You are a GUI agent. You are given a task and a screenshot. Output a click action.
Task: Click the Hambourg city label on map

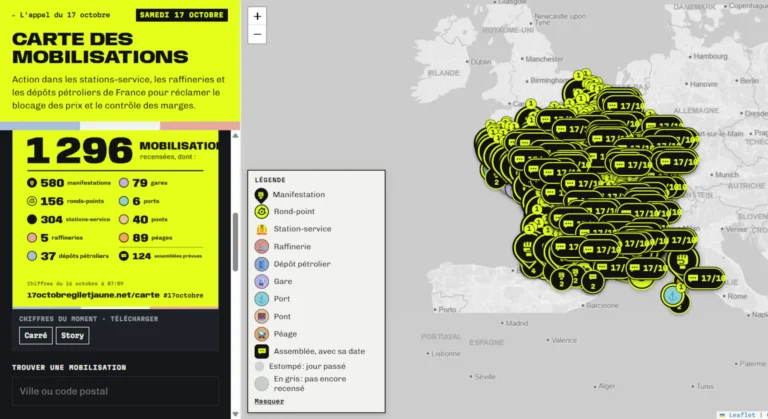coord(710,56)
